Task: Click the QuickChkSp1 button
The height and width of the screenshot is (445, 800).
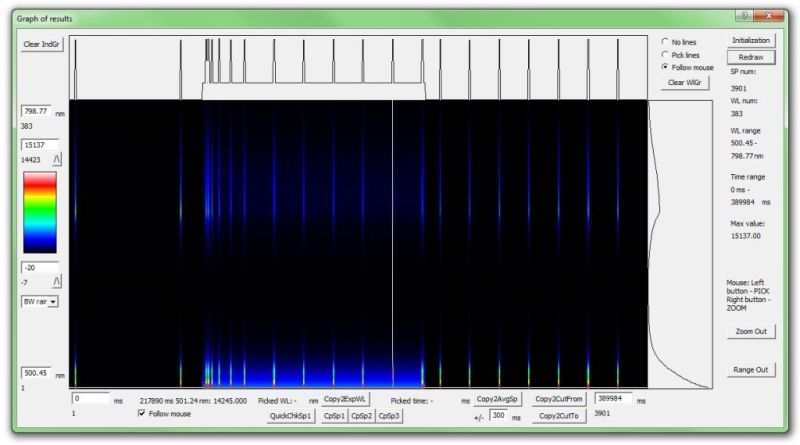Action: click(290, 416)
